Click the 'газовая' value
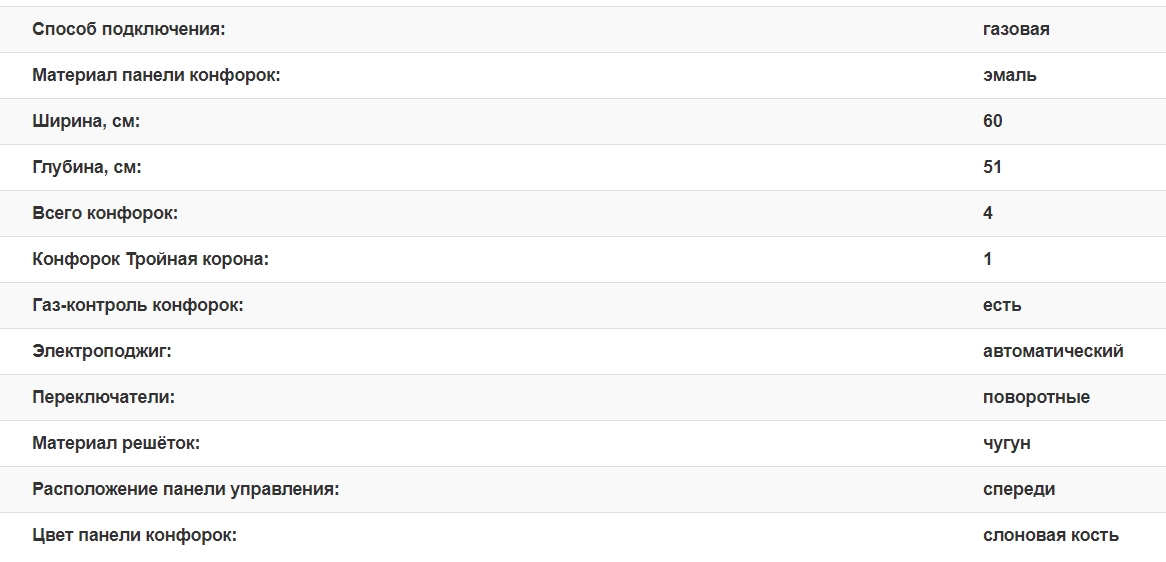The height and width of the screenshot is (562, 1166). 1016,29
